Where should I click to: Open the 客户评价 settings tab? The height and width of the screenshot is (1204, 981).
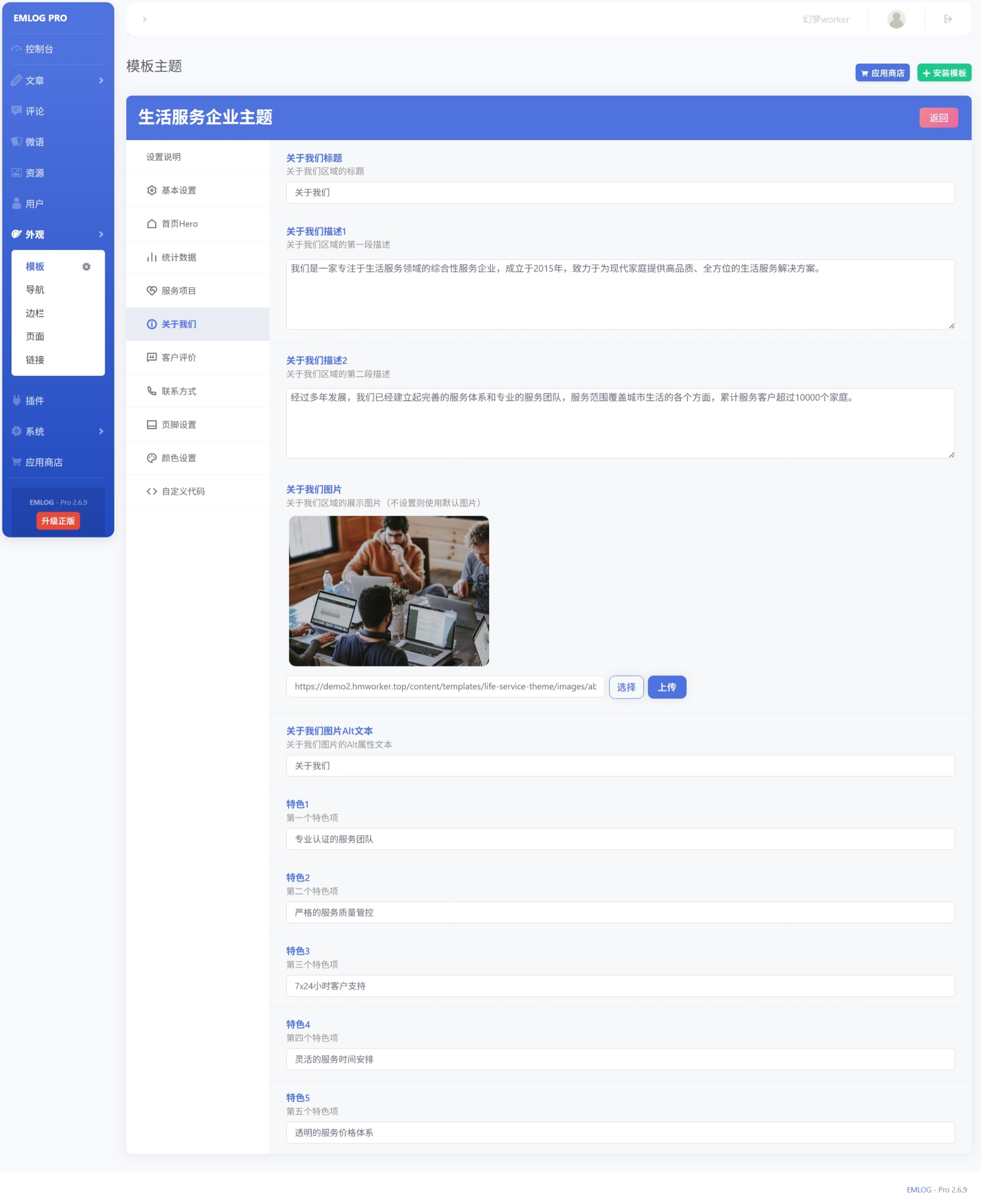(179, 357)
